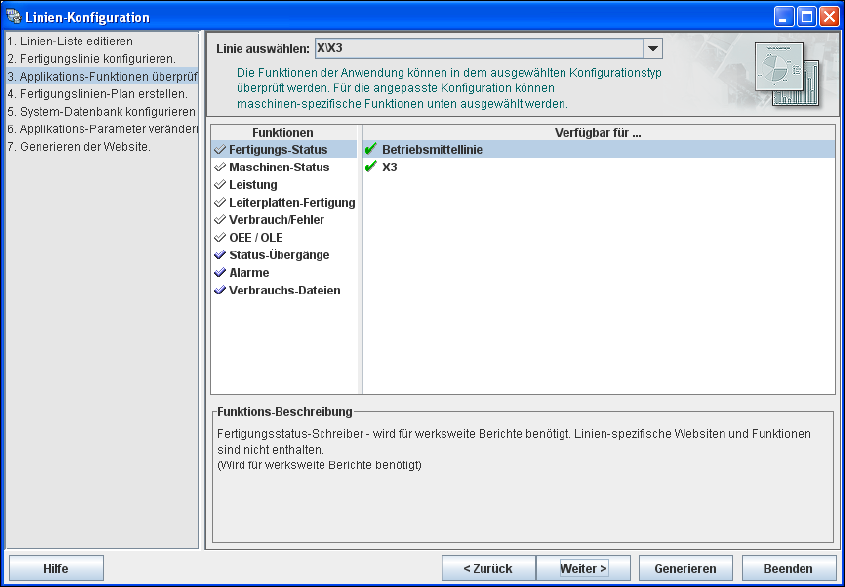Toggle the blue checkmark next to Verbrauchs-Dateien
The image size is (845, 587).
coord(220,290)
